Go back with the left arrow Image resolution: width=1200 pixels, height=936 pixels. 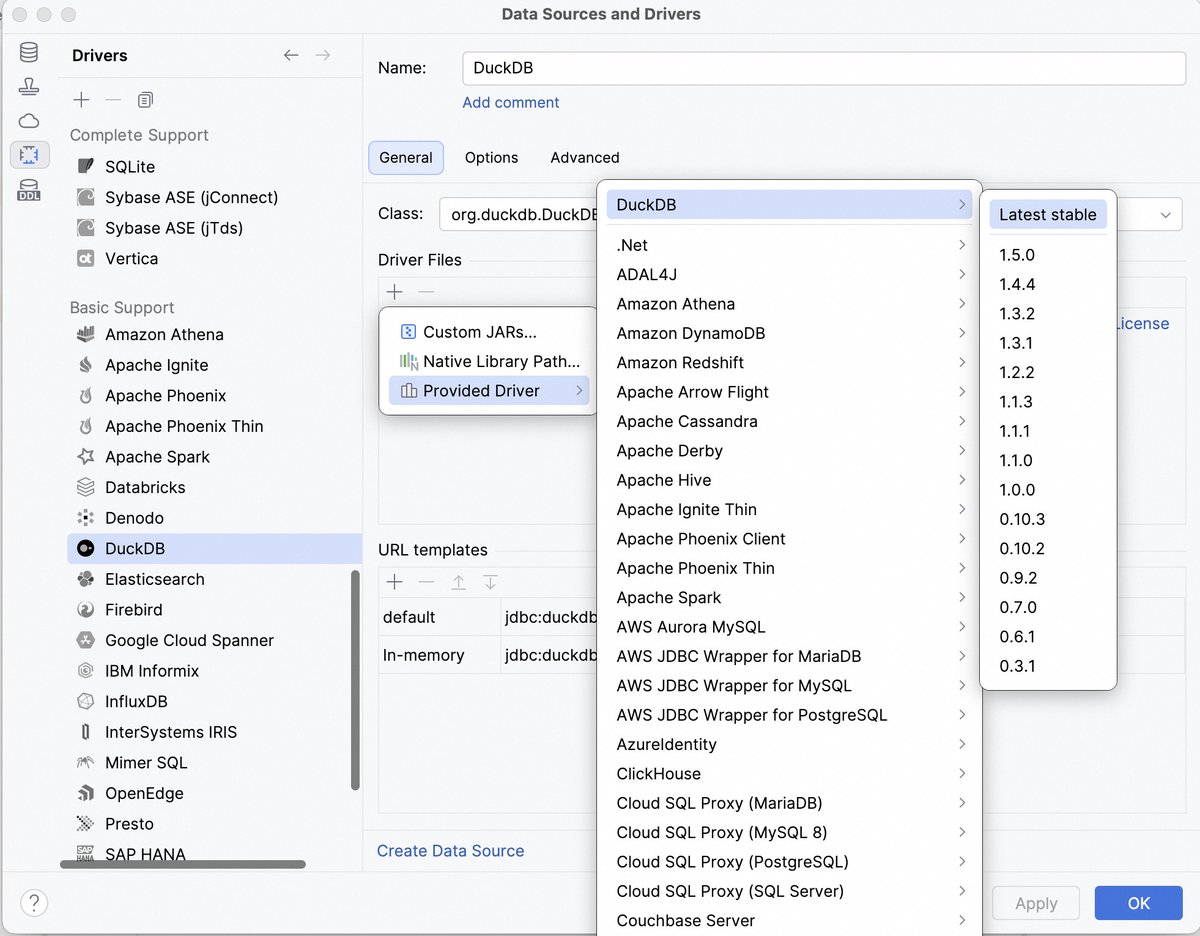click(x=291, y=55)
